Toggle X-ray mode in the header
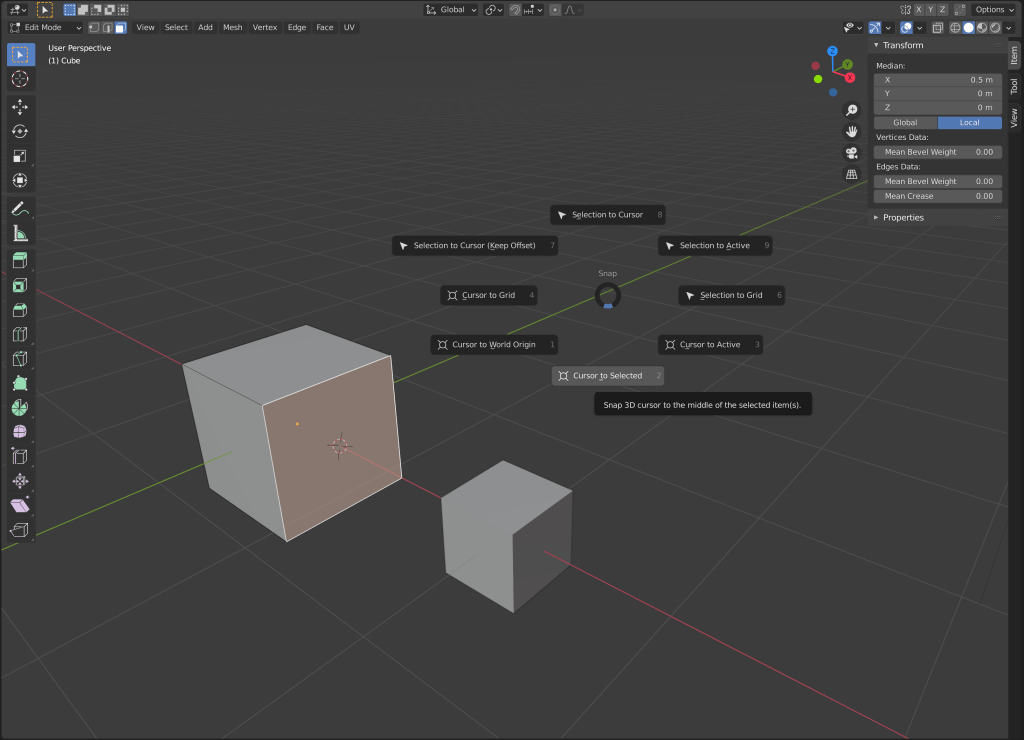Screen dimensions: 1024x740 point(905,27)
